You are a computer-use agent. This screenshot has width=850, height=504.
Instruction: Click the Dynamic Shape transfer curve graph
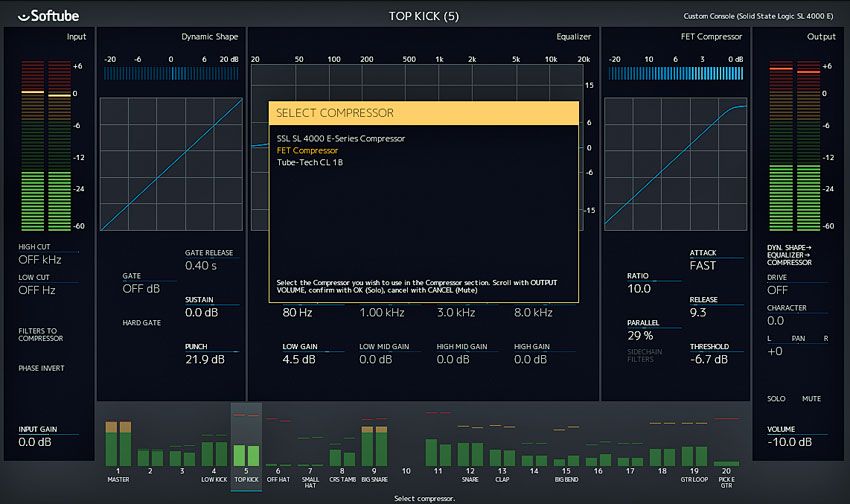click(171, 164)
